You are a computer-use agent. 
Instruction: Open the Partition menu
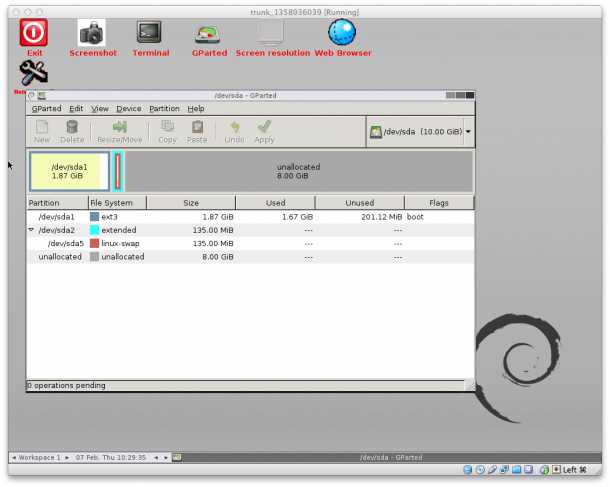[164, 109]
